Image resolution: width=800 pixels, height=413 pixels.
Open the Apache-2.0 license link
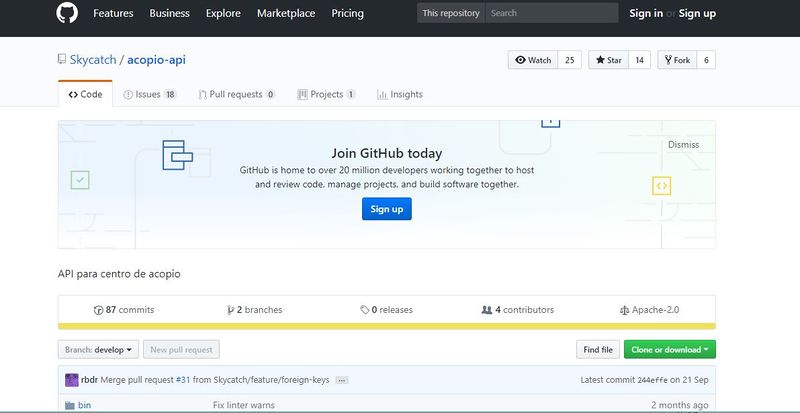click(x=650, y=310)
